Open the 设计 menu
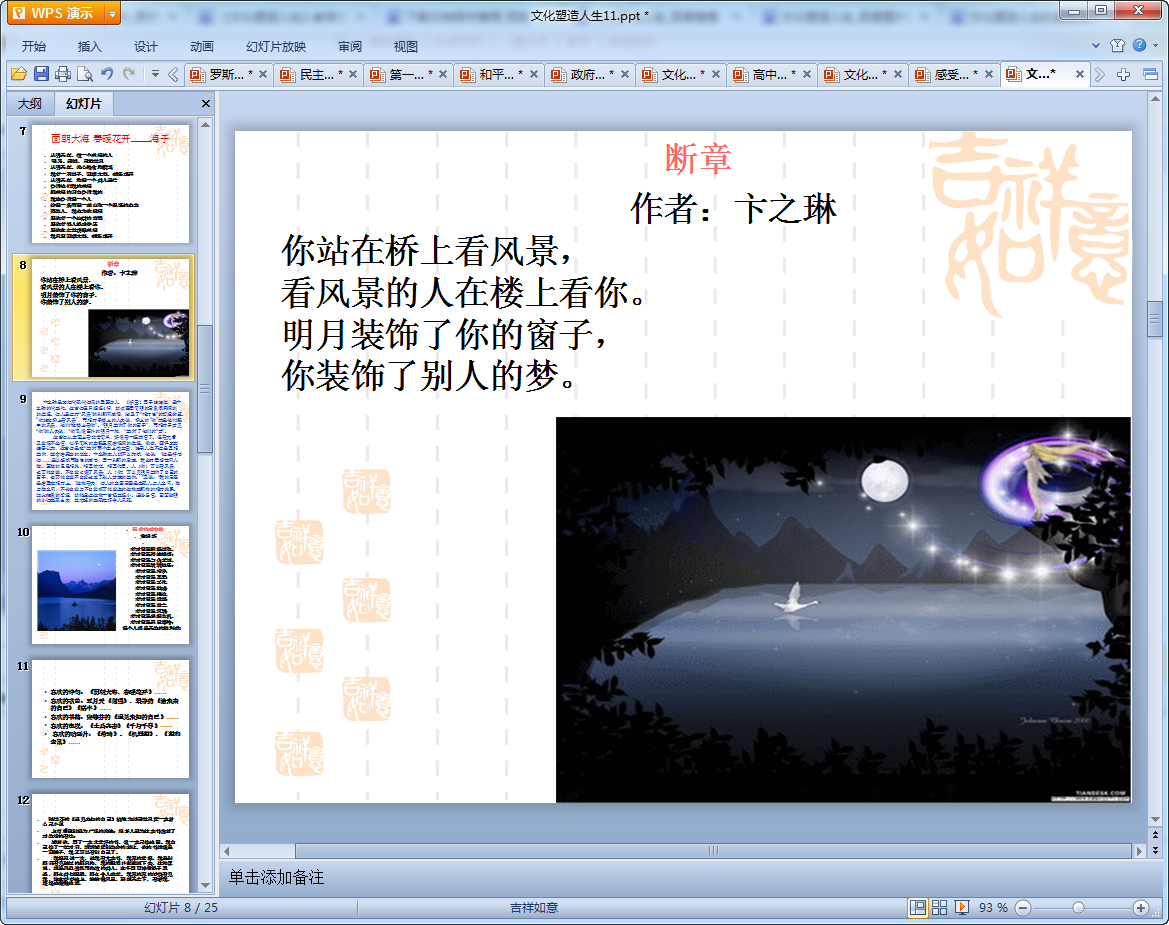 [x=145, y=46]
